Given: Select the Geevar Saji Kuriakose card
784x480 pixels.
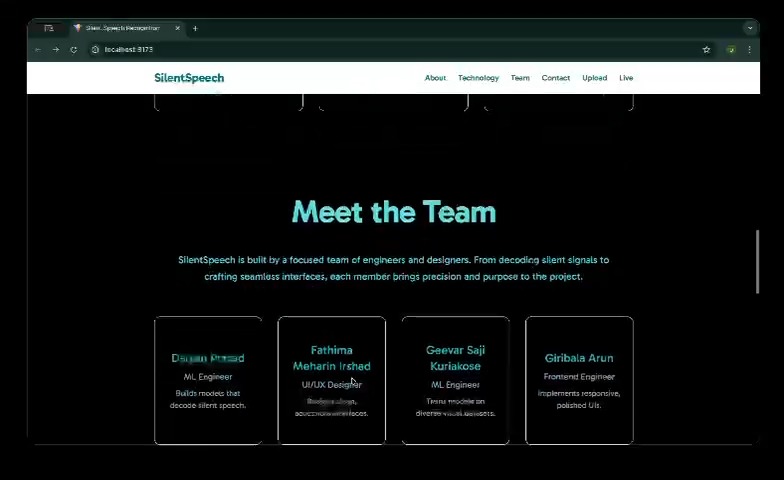Looking at the screenshot, I should 456,380.
